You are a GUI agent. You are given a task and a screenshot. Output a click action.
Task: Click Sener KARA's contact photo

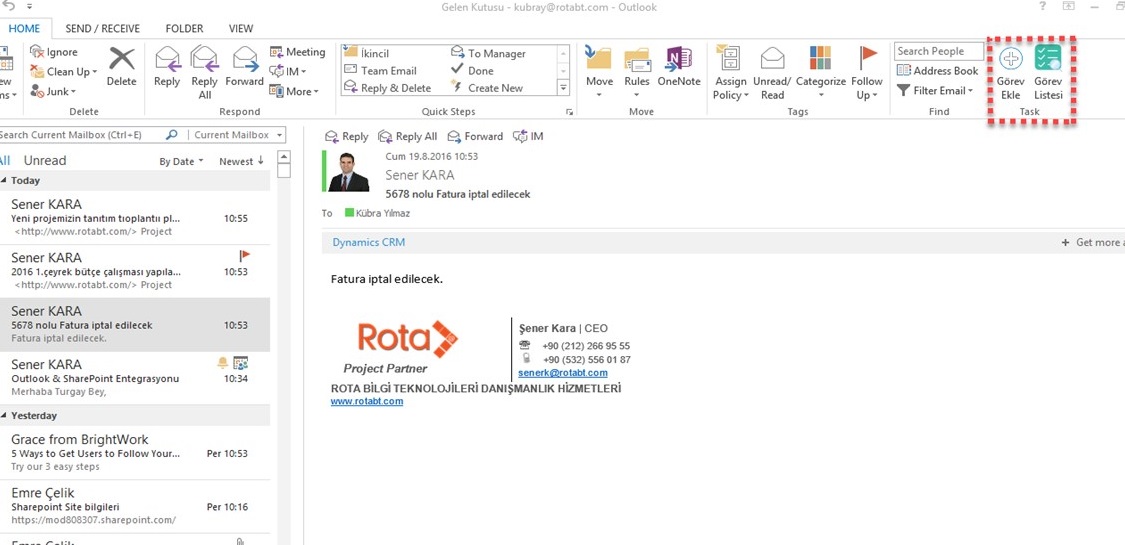tap(348, 171)
